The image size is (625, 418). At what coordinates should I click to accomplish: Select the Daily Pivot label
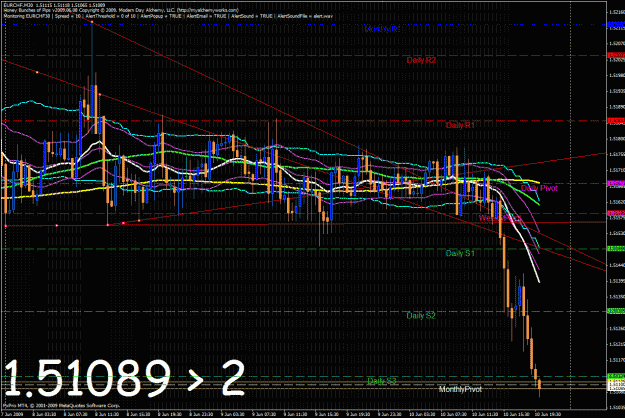click(x=539, y=188)
